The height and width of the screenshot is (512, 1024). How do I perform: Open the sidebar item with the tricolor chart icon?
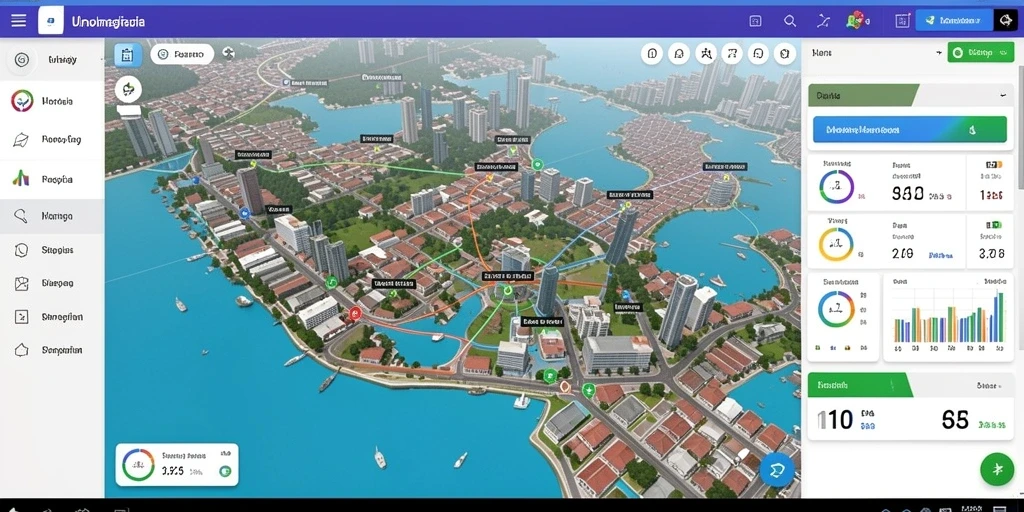pyautogui.click(x=51, y=178)
